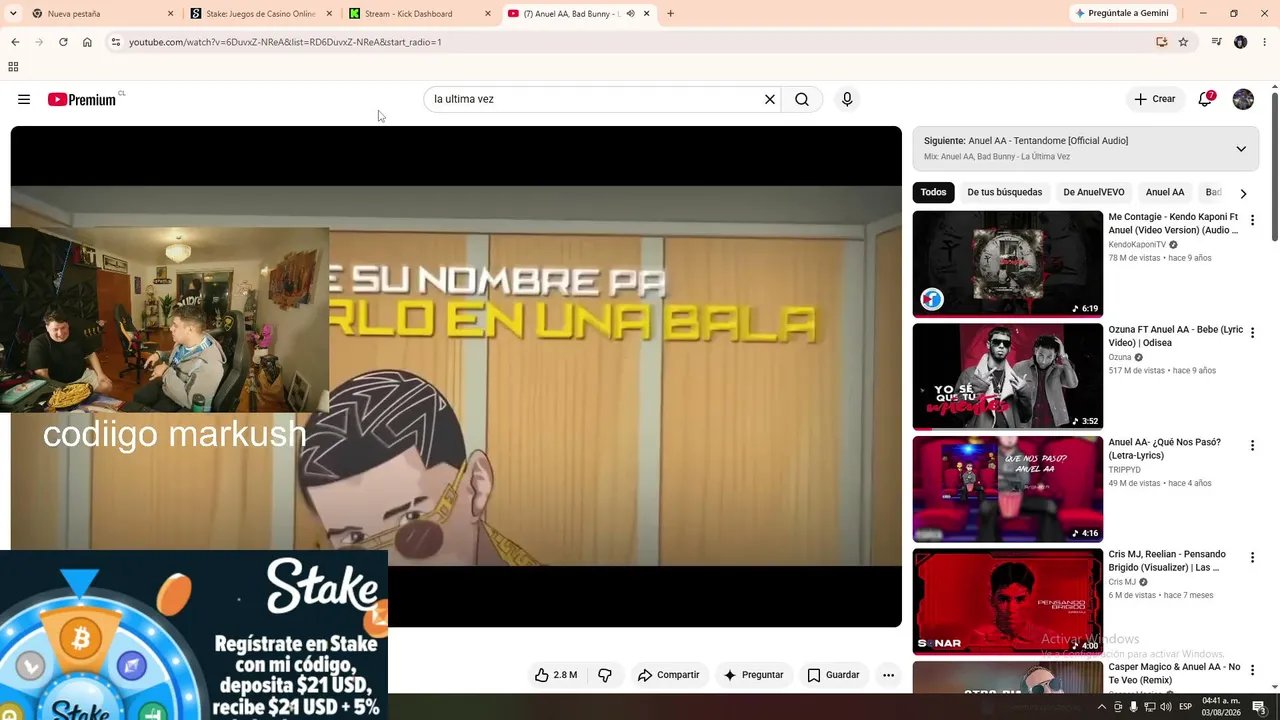Viewport: 1280px width, 720px height.
Task: Open more actions under the video
Action: [x=888, y=675]
